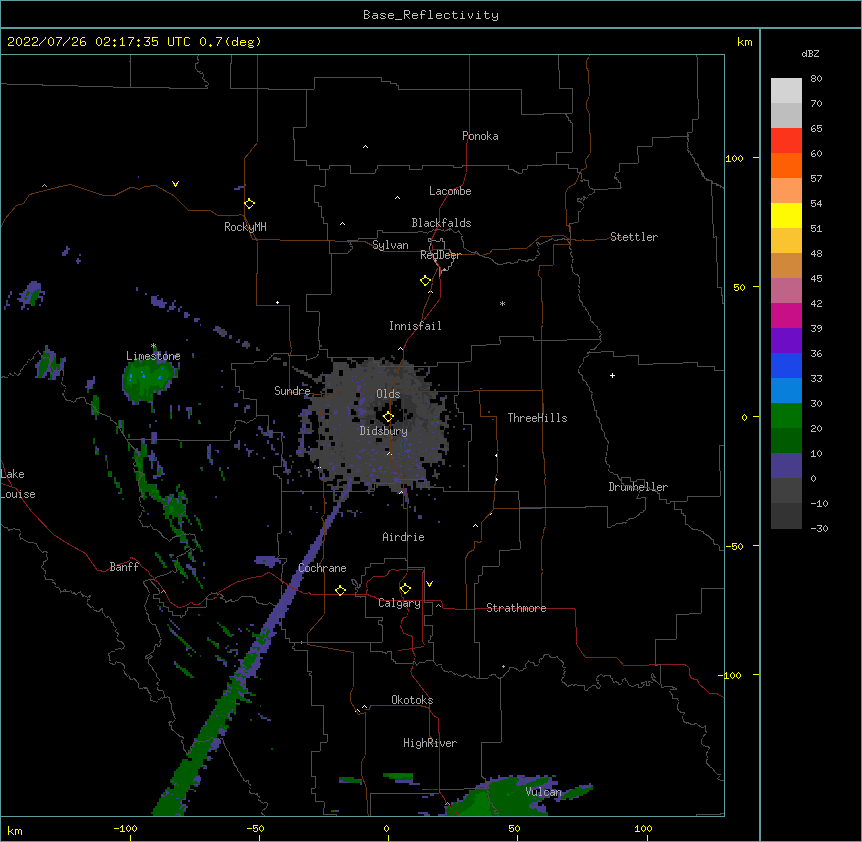Click the Cochrane label
The width and height of the screenshot is (862, 842).
click(322, 568)
